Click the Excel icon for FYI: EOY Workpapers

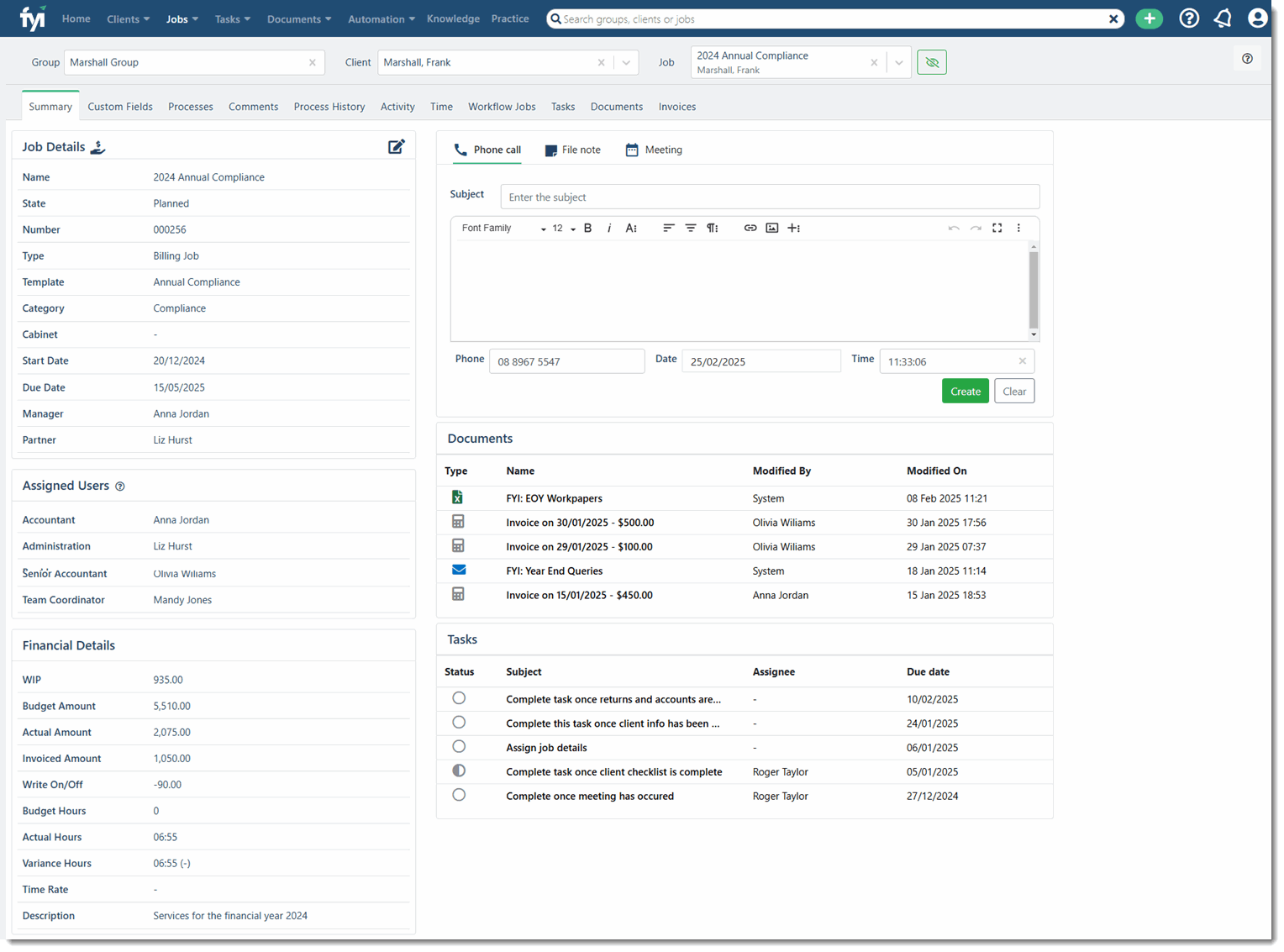click(458, 497)
